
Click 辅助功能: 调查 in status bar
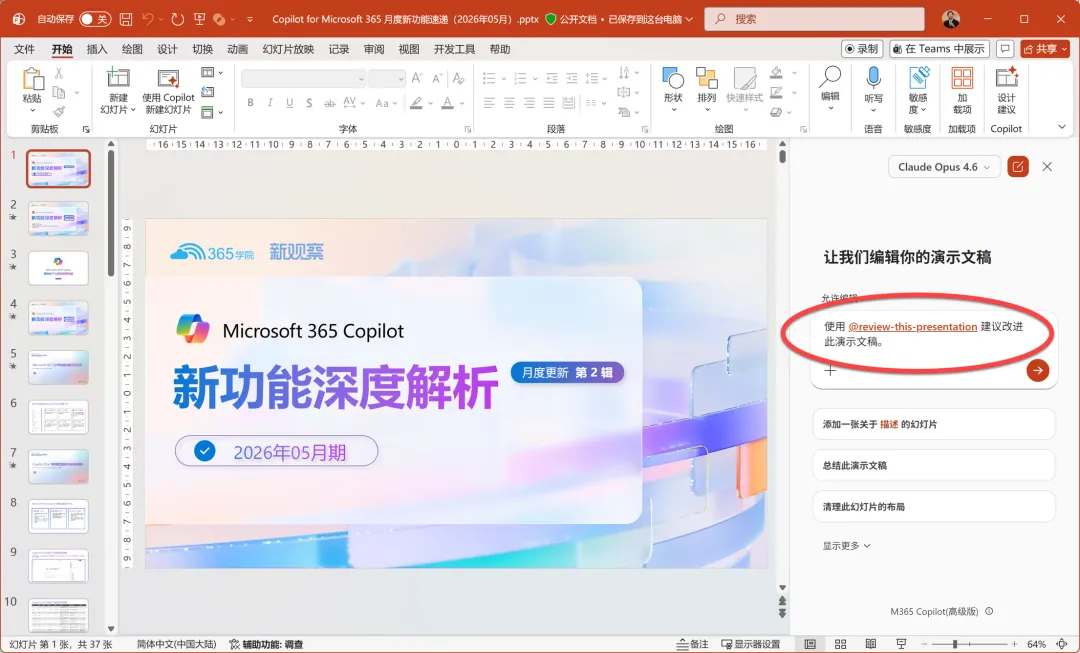[x=266, y=644]
